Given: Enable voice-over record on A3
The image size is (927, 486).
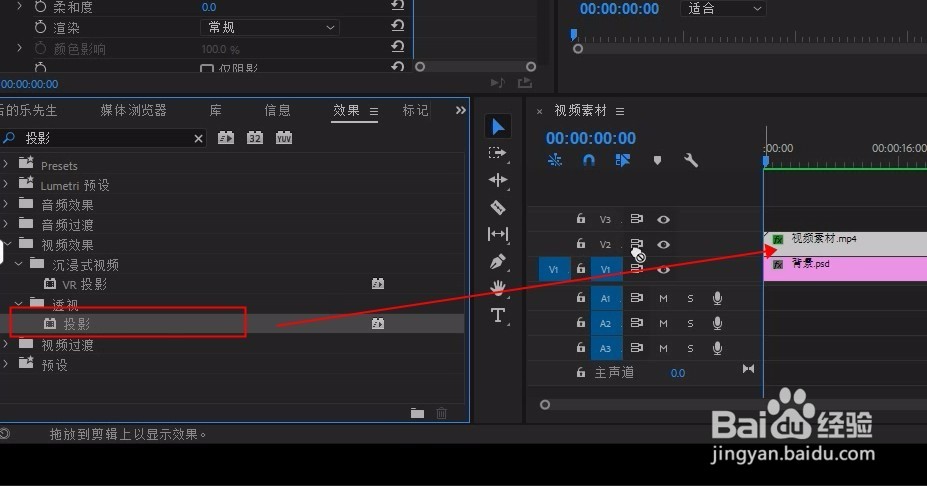Looking at the screenshot, I should point(717,348).
